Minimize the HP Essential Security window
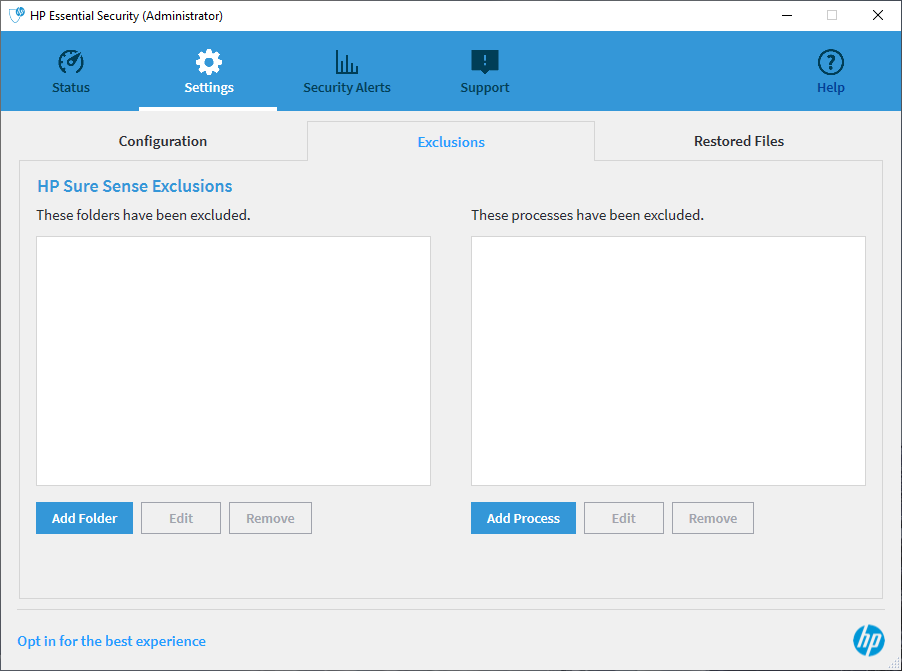 pos(785,15)
